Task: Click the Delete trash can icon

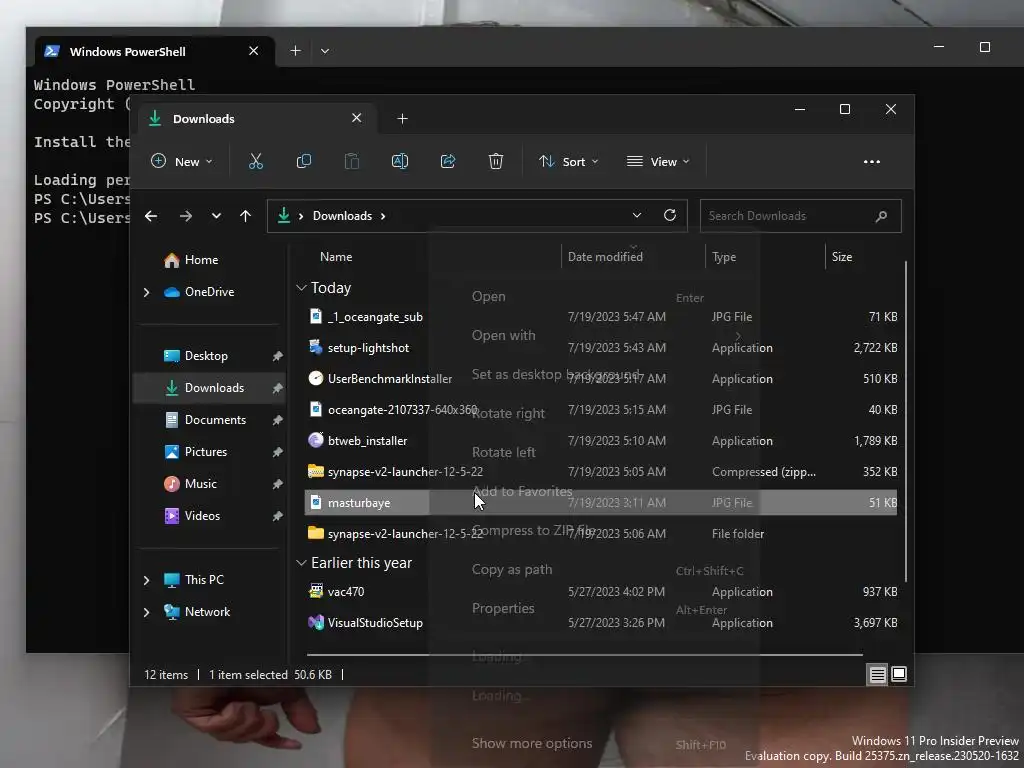Action: [496, 161]
